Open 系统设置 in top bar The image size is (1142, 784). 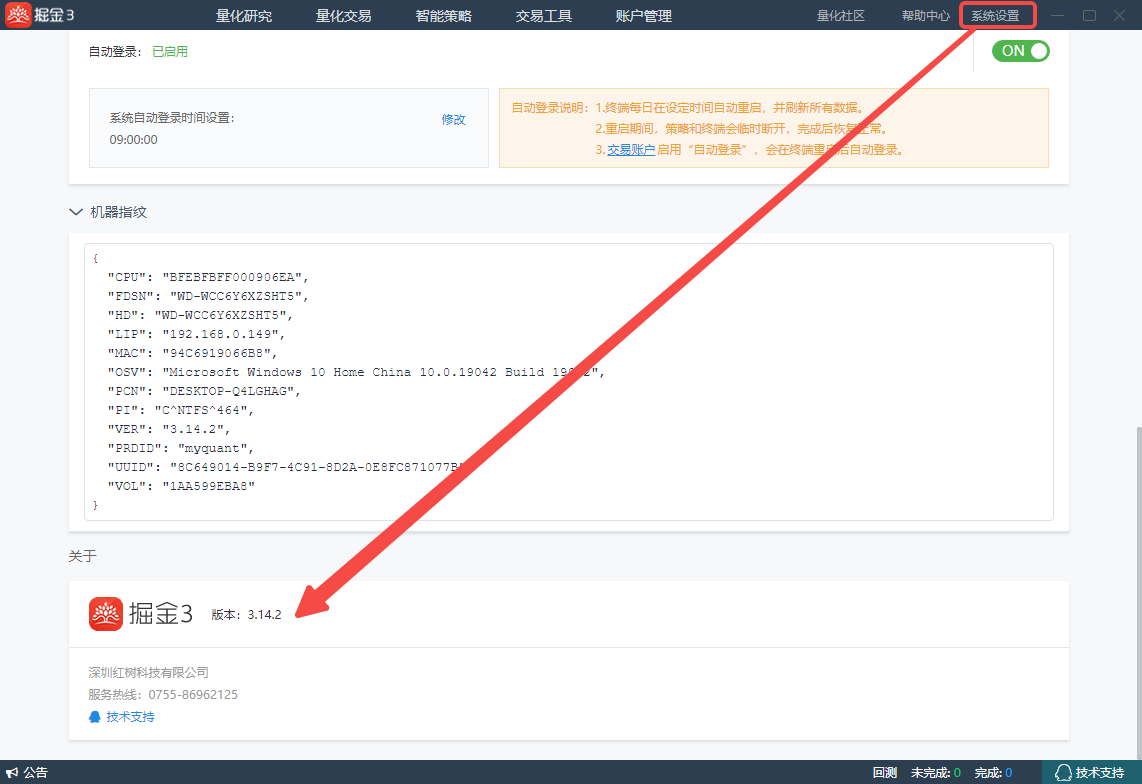[x=996, y=15]
